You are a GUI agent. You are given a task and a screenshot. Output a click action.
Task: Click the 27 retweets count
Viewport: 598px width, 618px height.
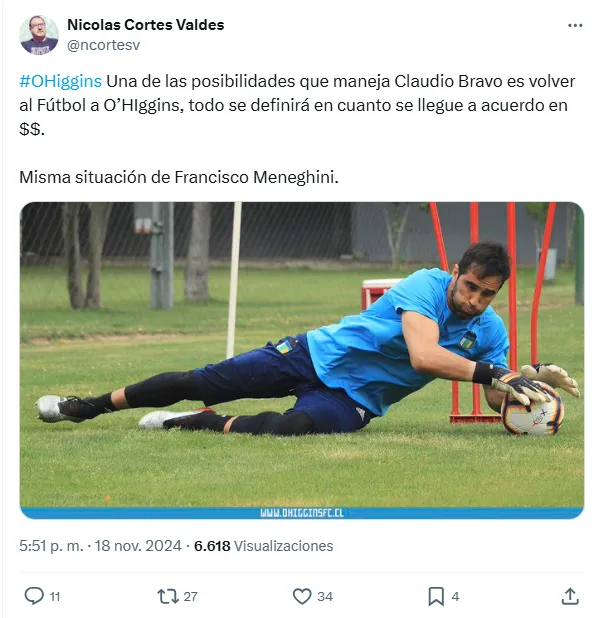tap(190, 597)
